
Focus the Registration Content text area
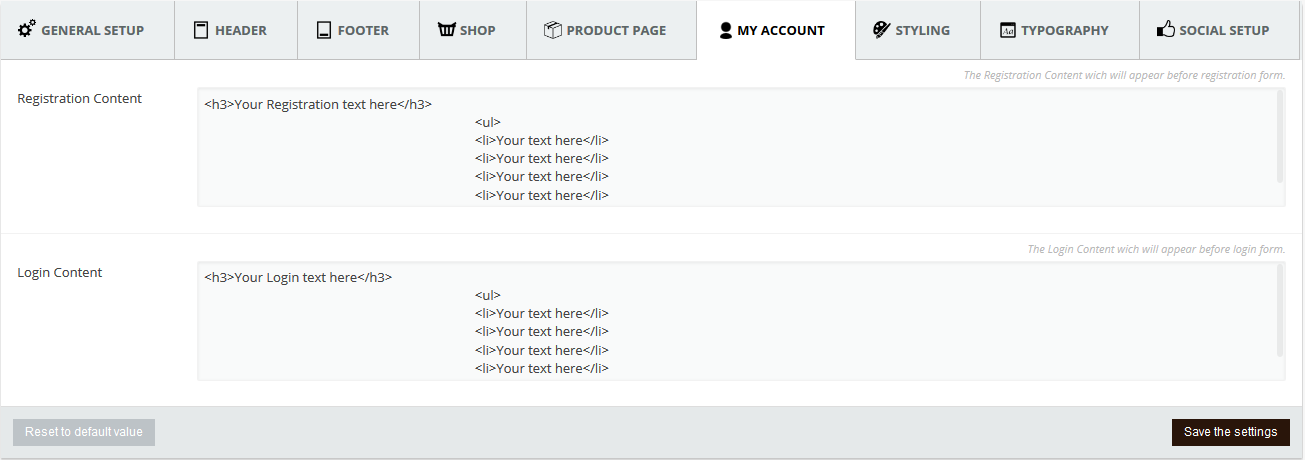tap(741, 147)
